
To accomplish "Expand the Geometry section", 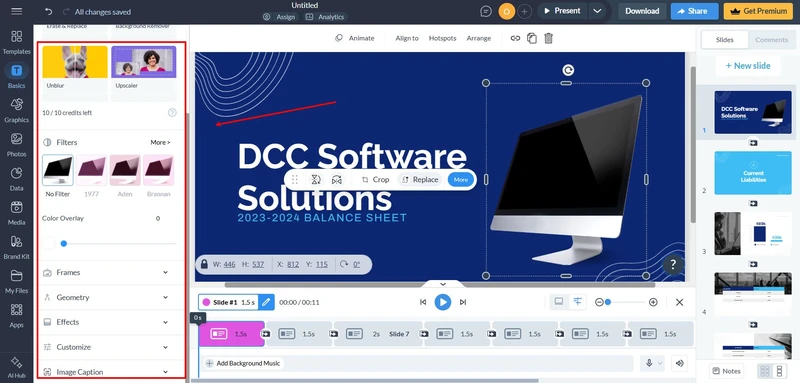I will point(106,297).
